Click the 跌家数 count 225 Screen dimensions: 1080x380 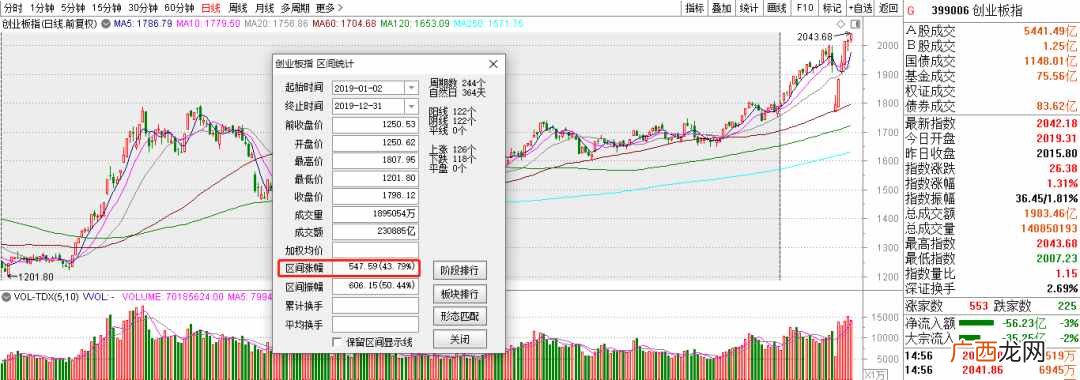(x=1067, y=306)
